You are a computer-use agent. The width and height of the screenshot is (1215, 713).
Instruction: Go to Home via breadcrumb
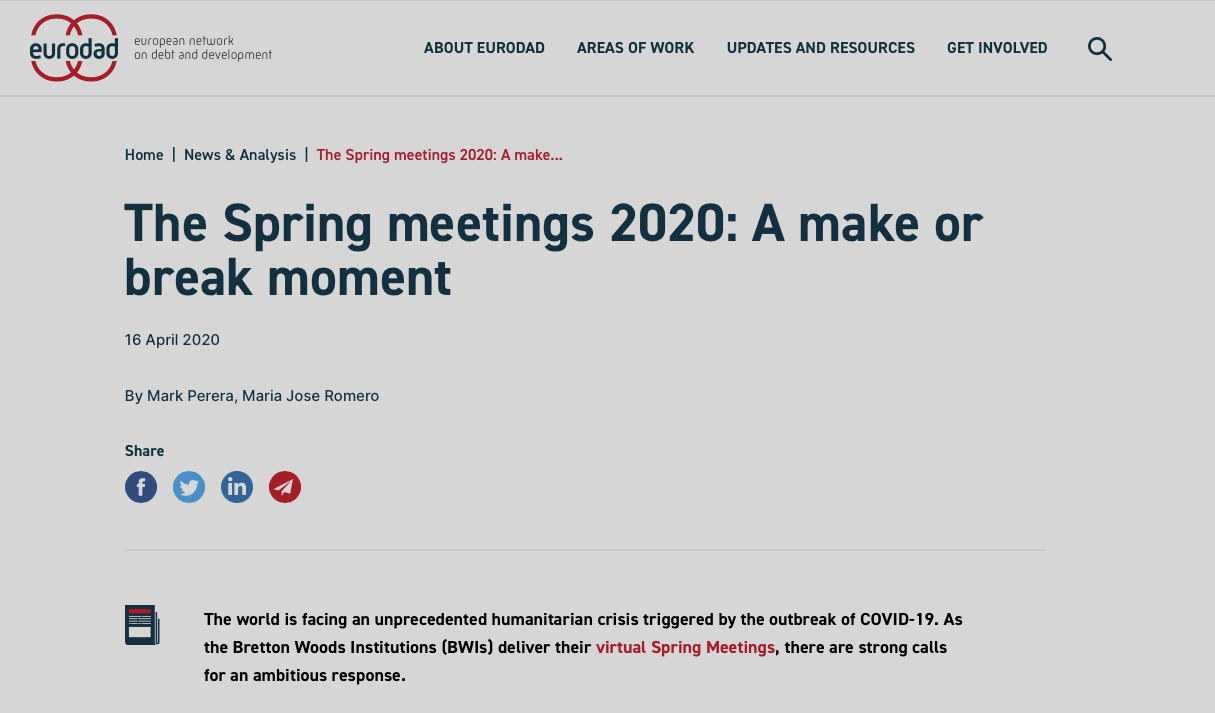(144, 155)
